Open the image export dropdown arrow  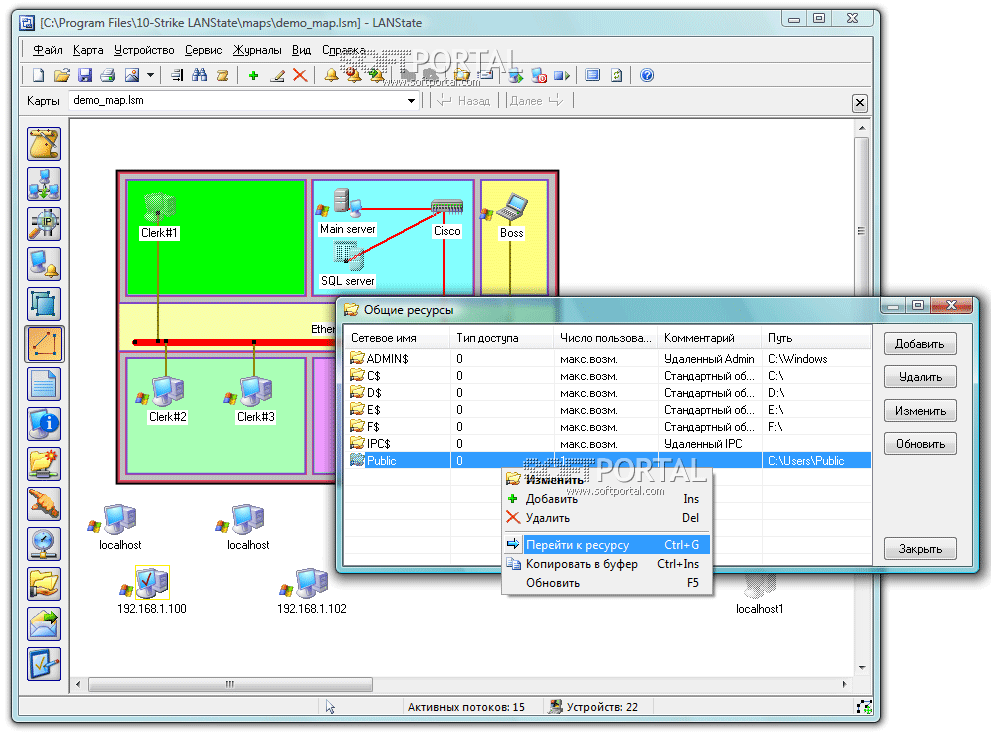(150, 75)
